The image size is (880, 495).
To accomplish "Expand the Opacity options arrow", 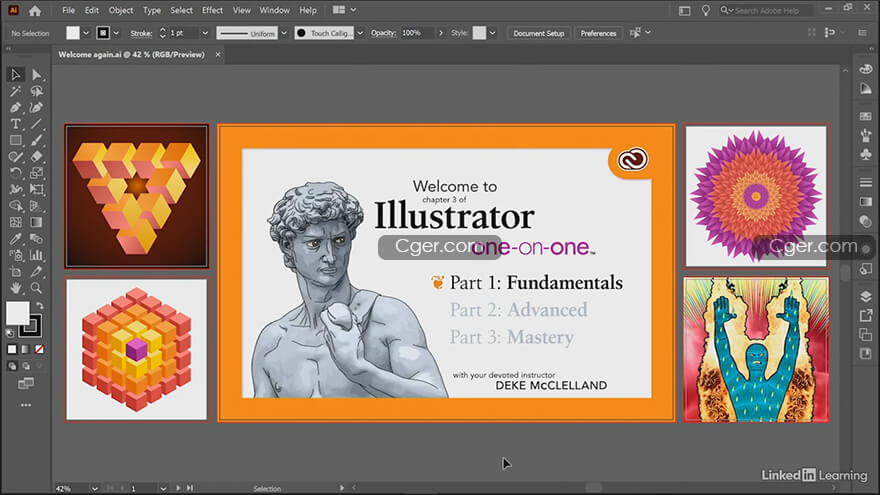I will click(x=441, y=33).
